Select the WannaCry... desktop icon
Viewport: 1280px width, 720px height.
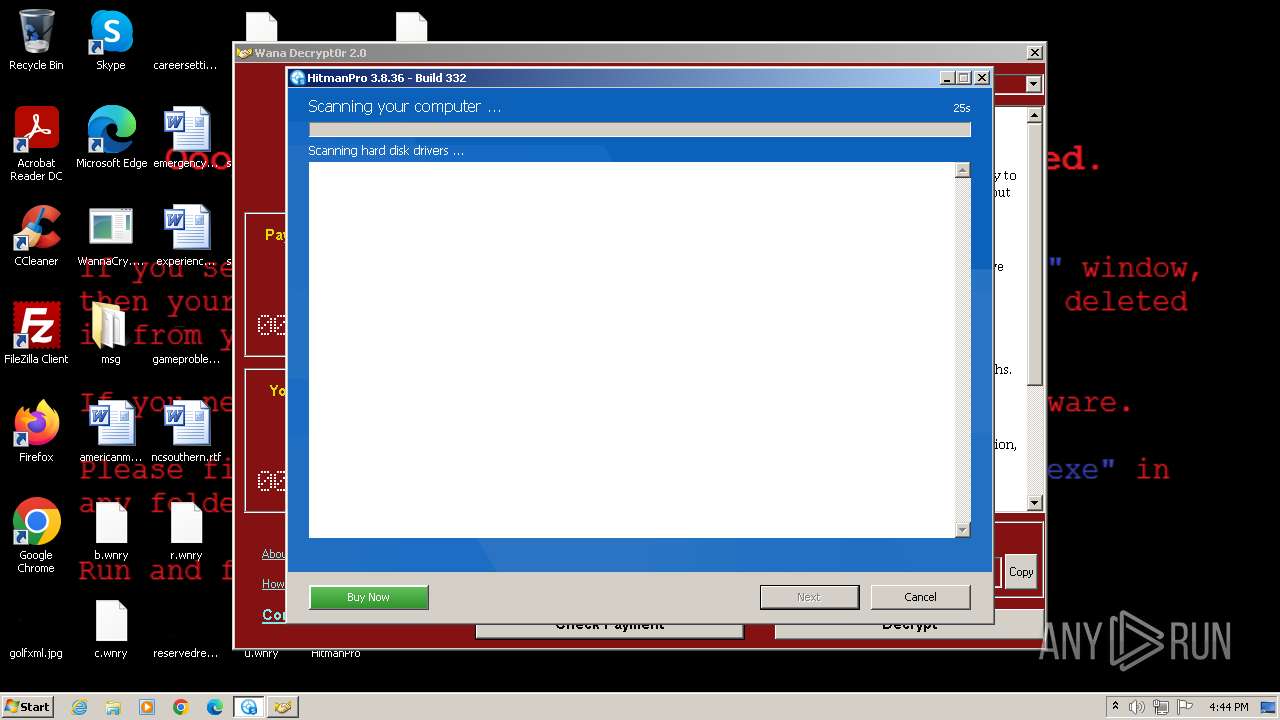[x=111, y=236]
